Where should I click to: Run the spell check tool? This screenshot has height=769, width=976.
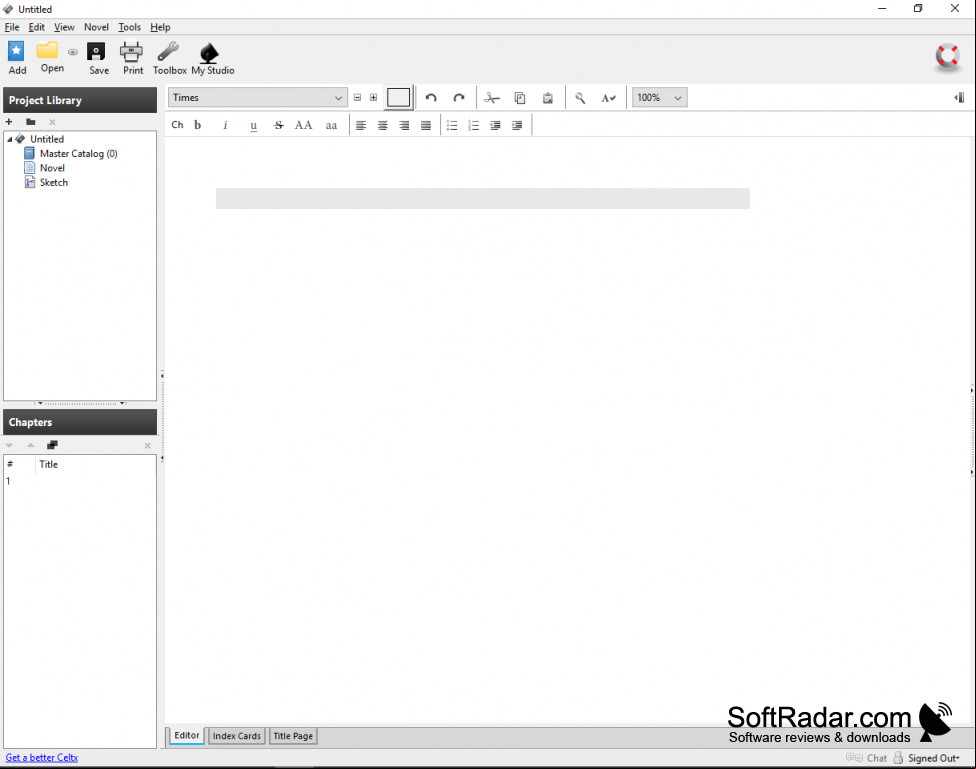coord(608,98)
